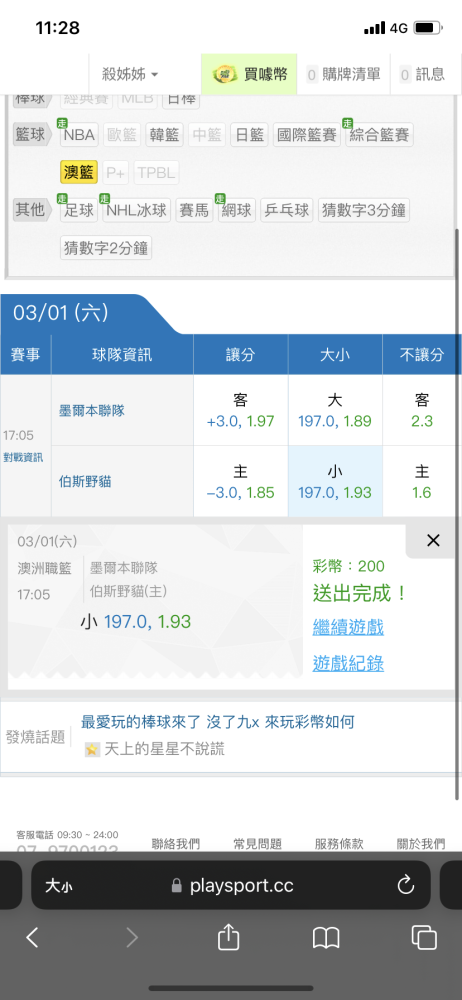Click the 送出完成！ confirmation text

click(360, 593)
